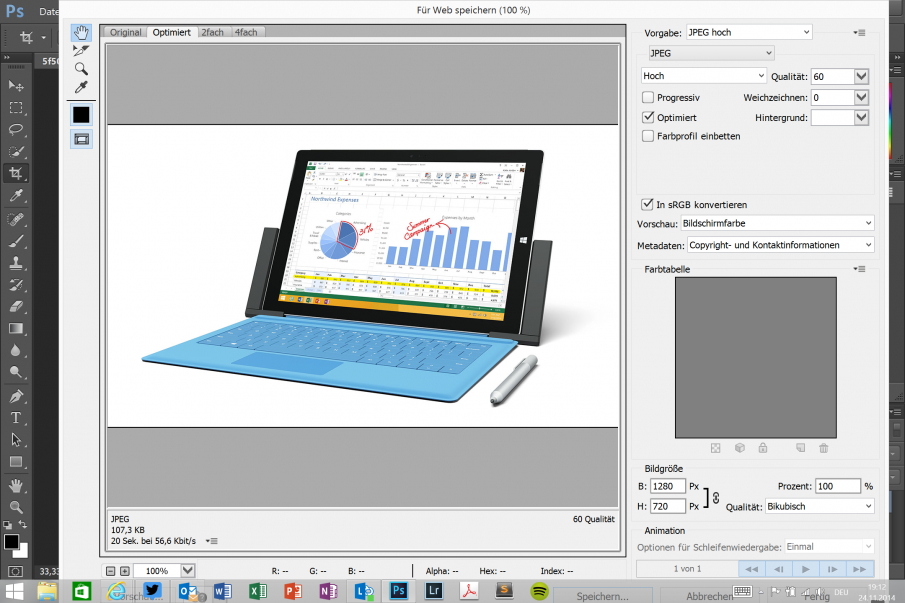Select the Slice Select tool in dialog

pos(81,51)
